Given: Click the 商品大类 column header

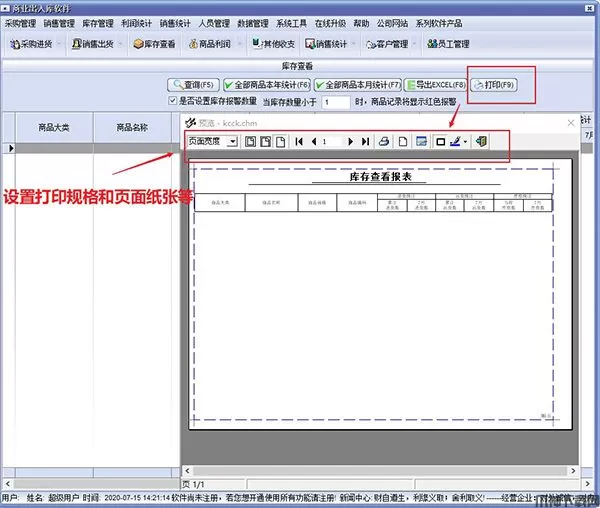Looking at the screenshot, I should 54,128.
